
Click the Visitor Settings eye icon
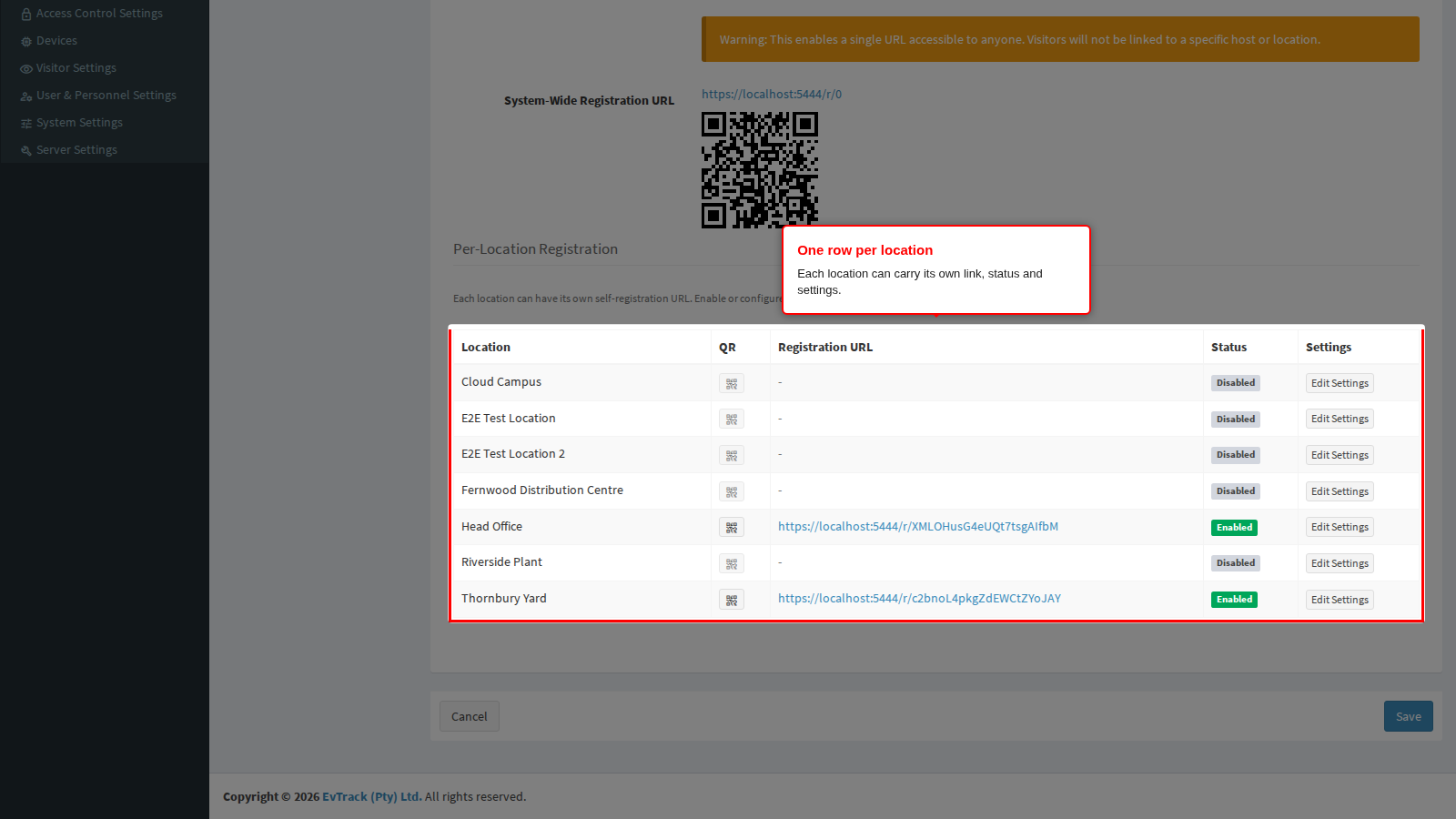coord(26,68)
